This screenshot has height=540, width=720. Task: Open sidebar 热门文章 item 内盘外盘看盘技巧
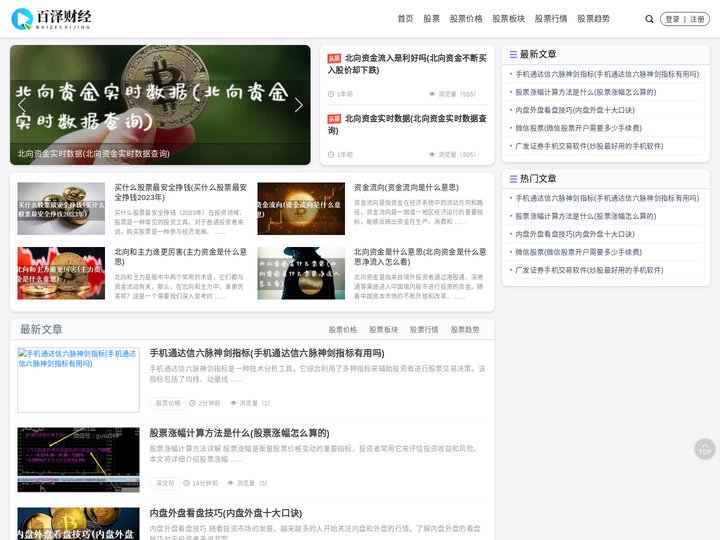coord(575,234)
